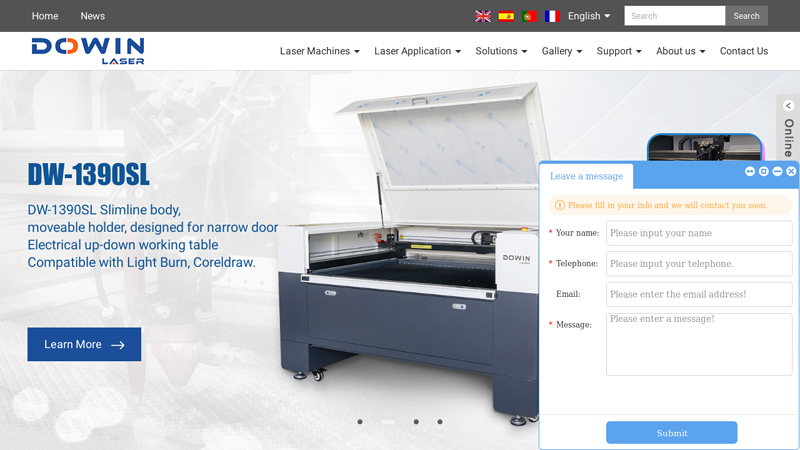This screenshot has height=450, width=800.
Task: Click the DW-1390SL headline text
Action: (x=88, y=175)
